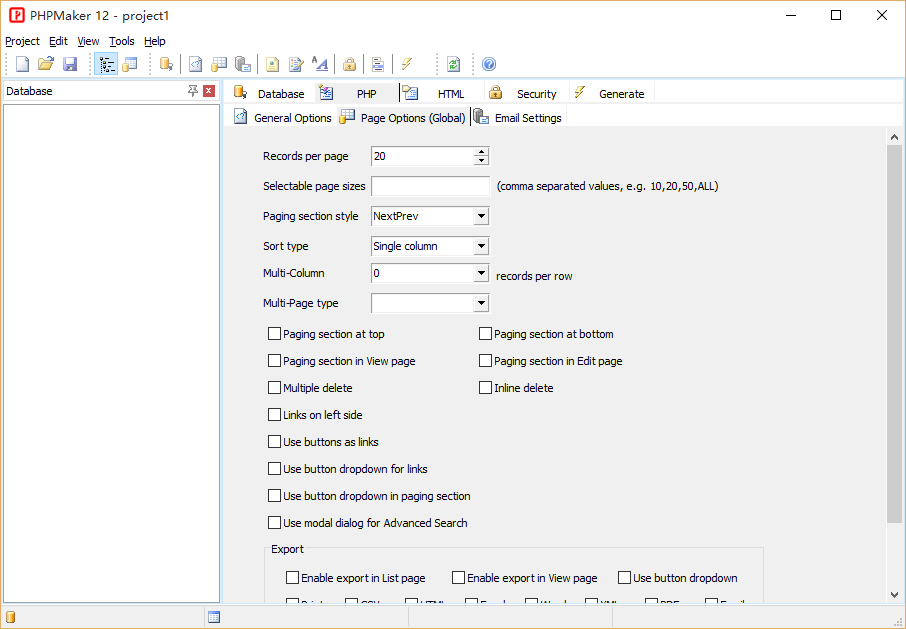
Task: Click the edit page pencil toolbar icon
Action: pyautogui.click(x=296, y=64)
